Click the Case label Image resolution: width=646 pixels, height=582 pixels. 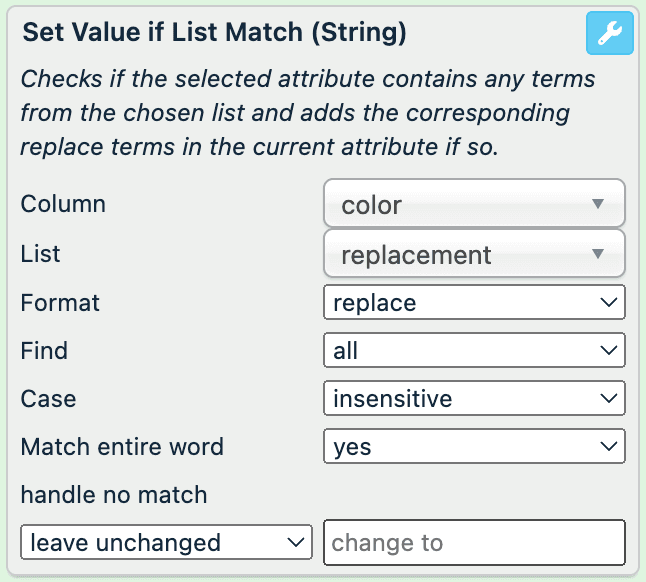(48, 399)
